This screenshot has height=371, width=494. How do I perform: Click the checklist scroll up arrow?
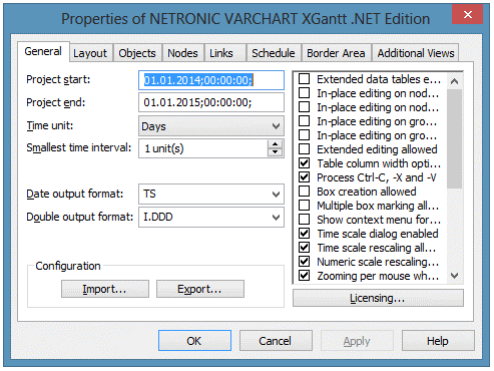[x=454, y=81]
